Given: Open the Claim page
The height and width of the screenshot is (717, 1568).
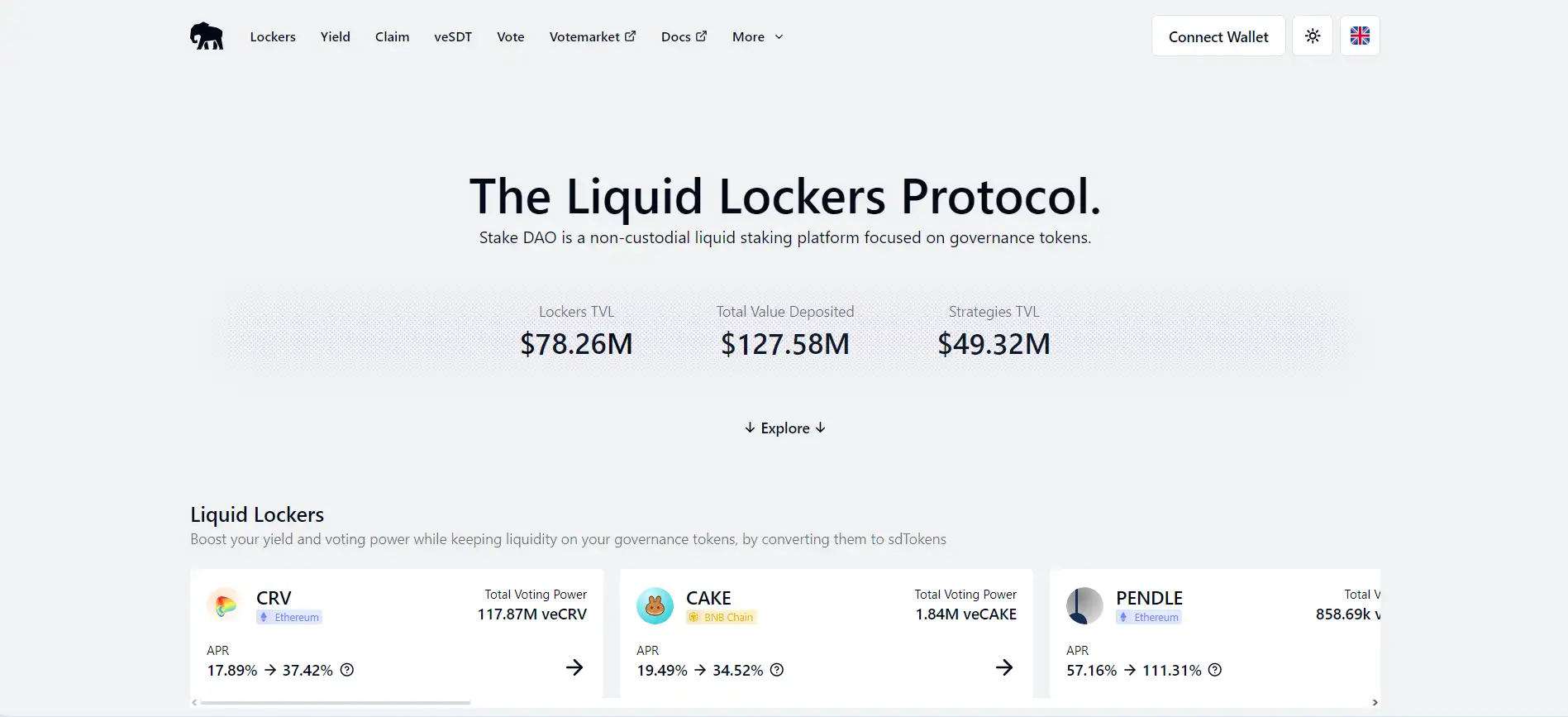Looking at the screenshot, I should [x=392, y=37].
